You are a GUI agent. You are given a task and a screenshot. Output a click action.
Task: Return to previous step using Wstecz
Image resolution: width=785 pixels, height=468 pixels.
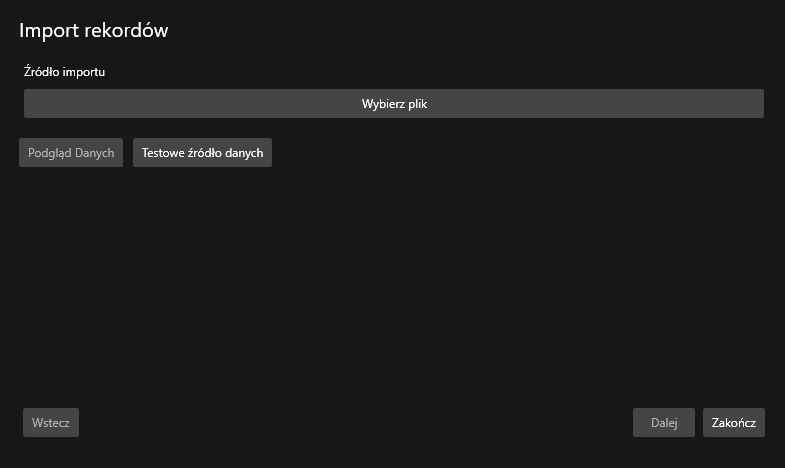point(51,423)
